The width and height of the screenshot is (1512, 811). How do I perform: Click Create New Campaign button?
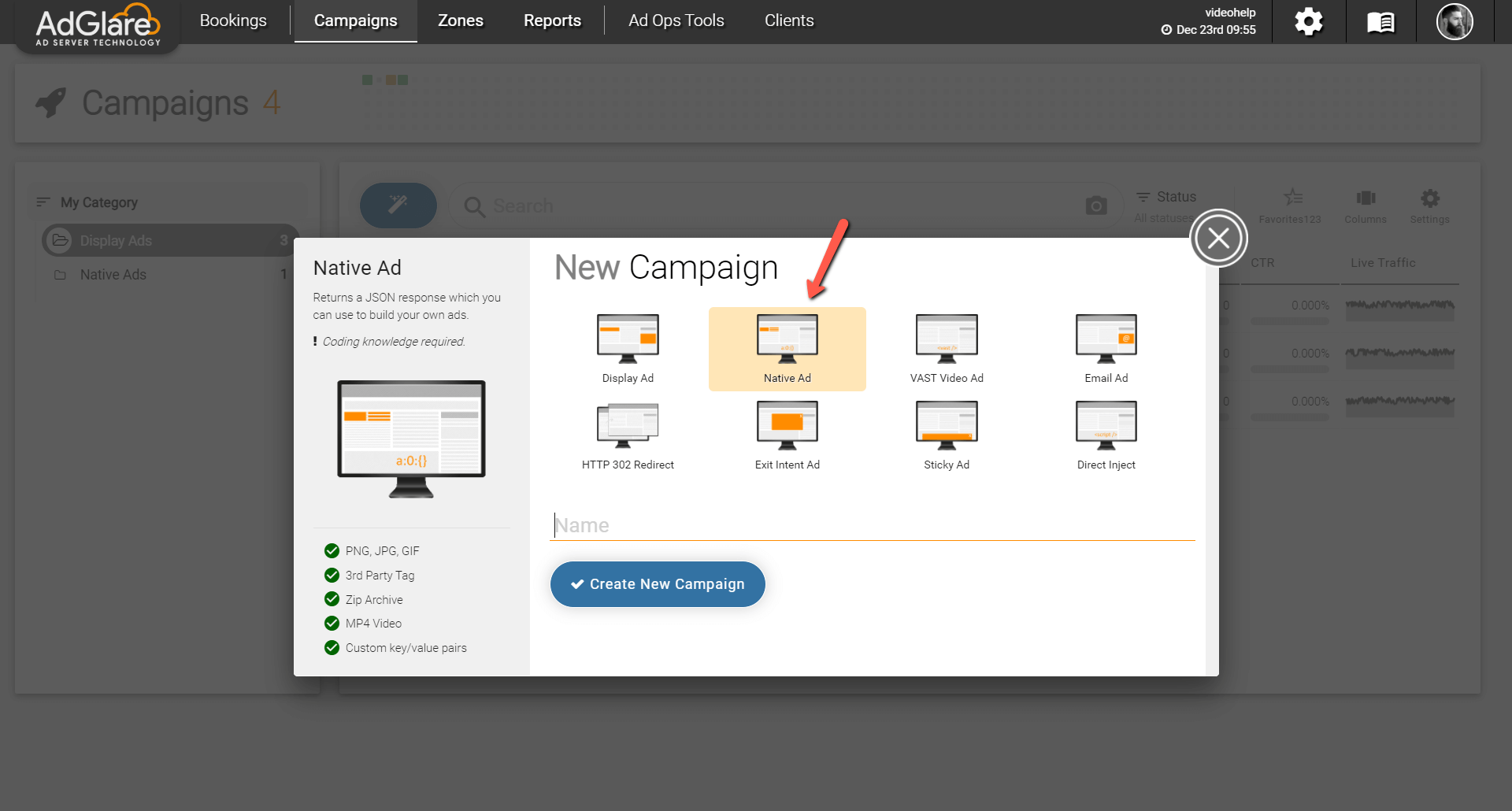click(658, 584)
